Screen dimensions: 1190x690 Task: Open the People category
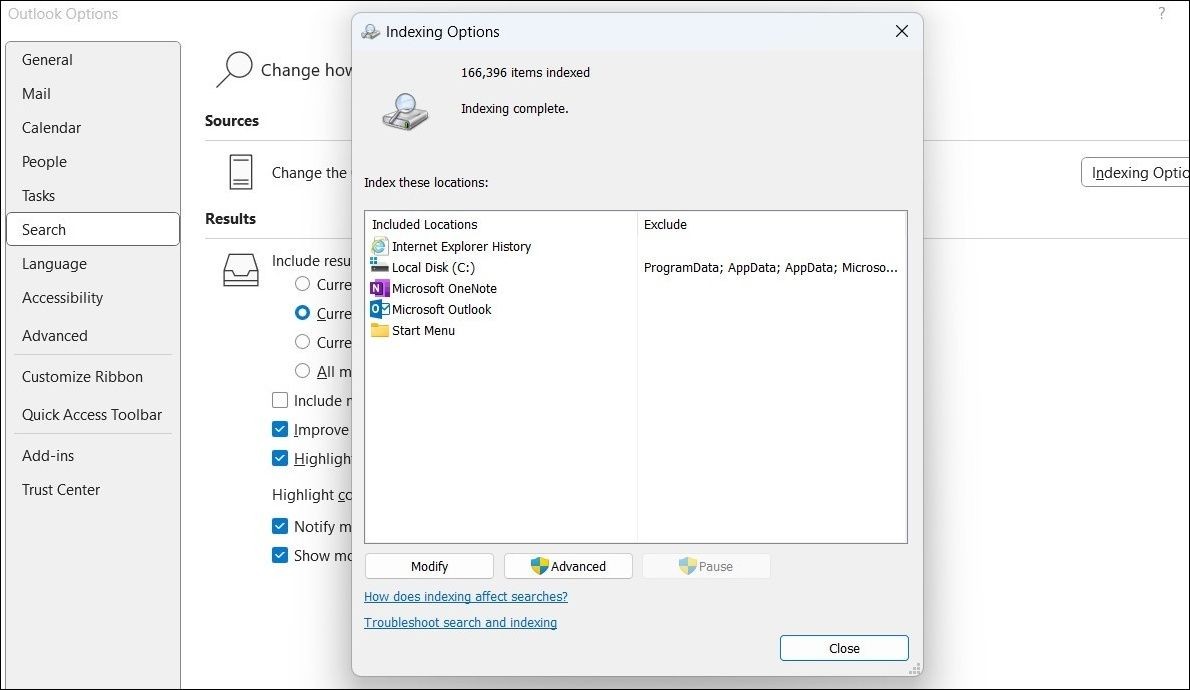[93, 162]
